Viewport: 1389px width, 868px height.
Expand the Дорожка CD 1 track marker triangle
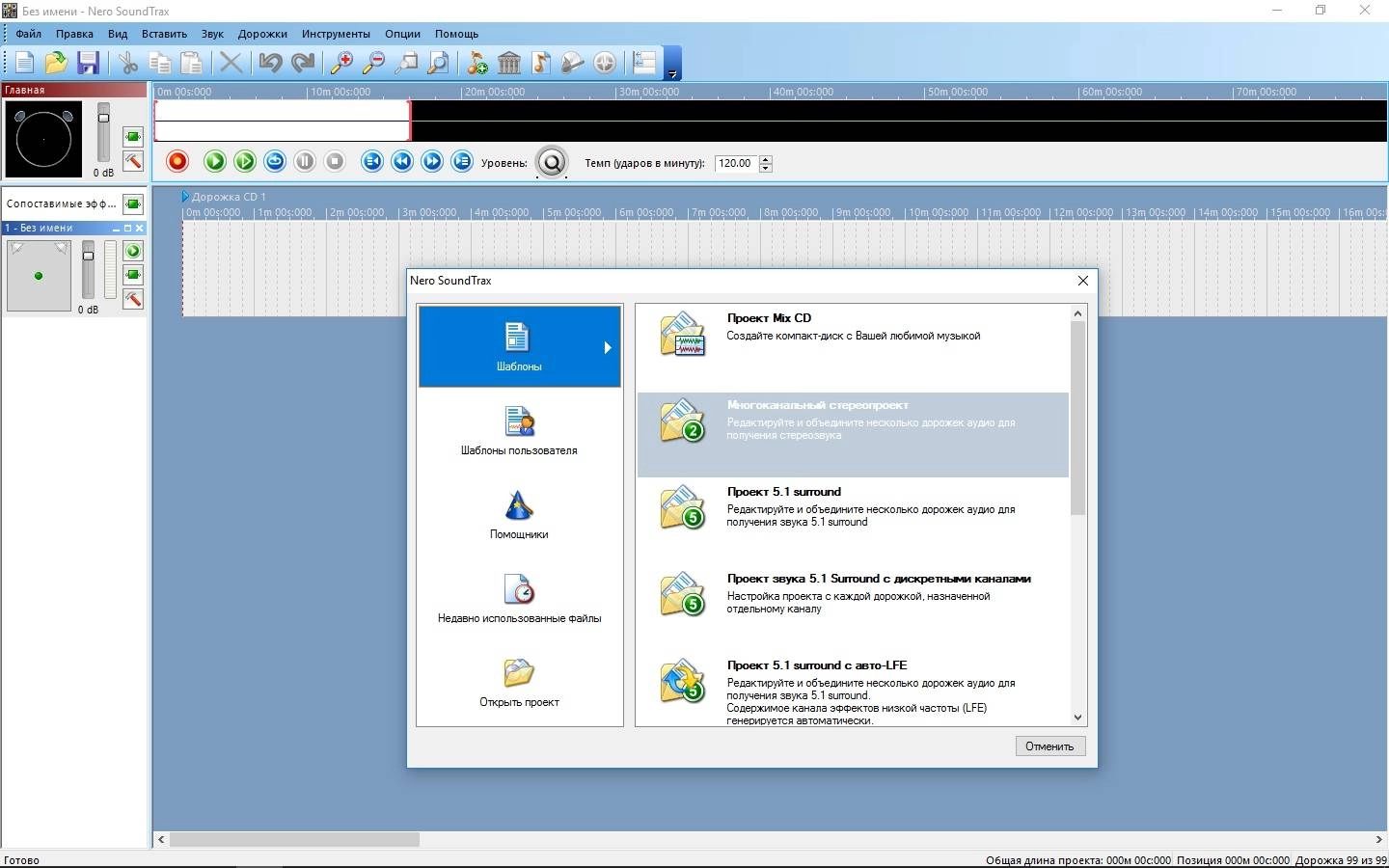pos(185,197)
